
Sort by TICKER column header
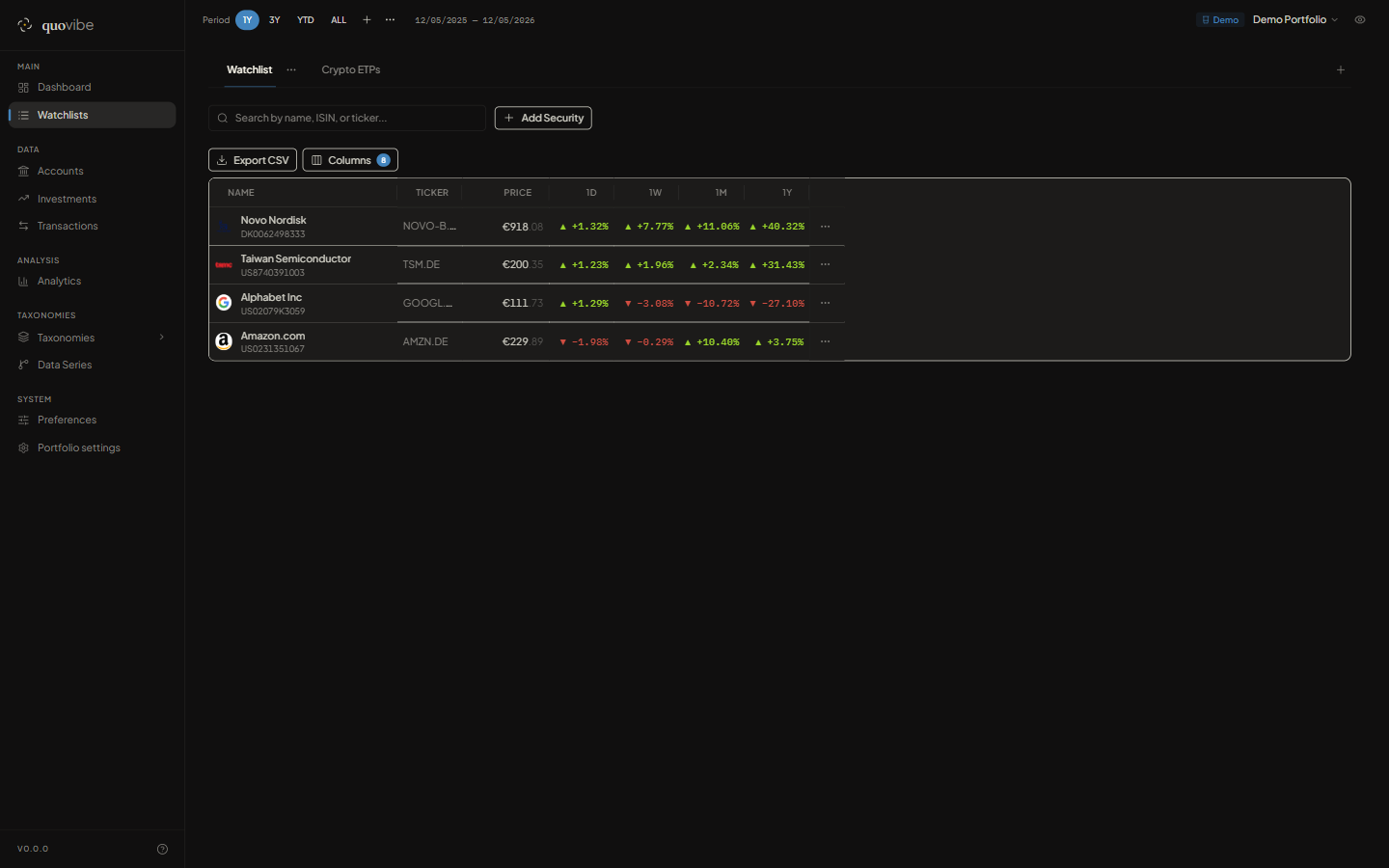pyautogui.click(x=432, y=193)
